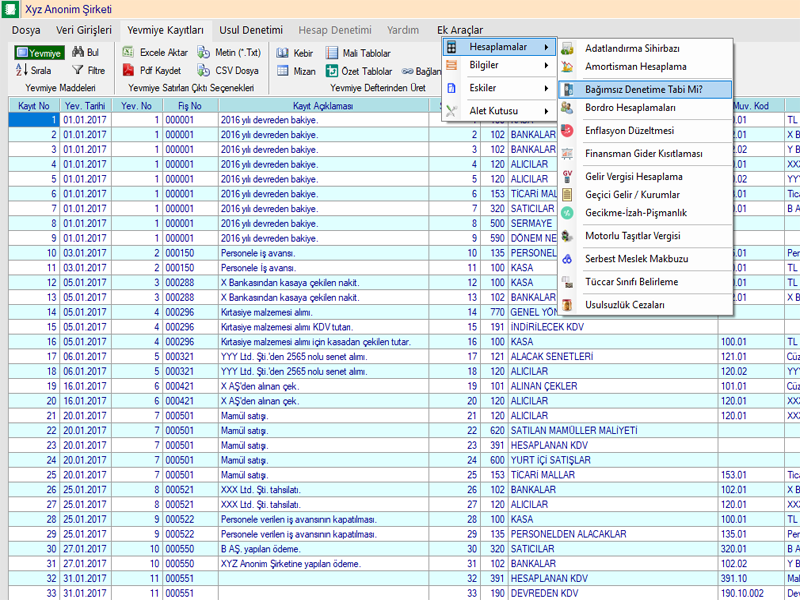Click Metin (*.Txt) export button
Screen dimensions: 800x600
click(228, 52)
